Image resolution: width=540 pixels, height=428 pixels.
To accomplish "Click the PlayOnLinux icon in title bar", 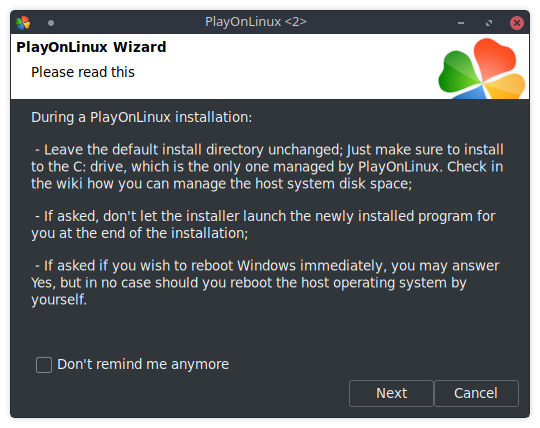I will click(23, 23).
